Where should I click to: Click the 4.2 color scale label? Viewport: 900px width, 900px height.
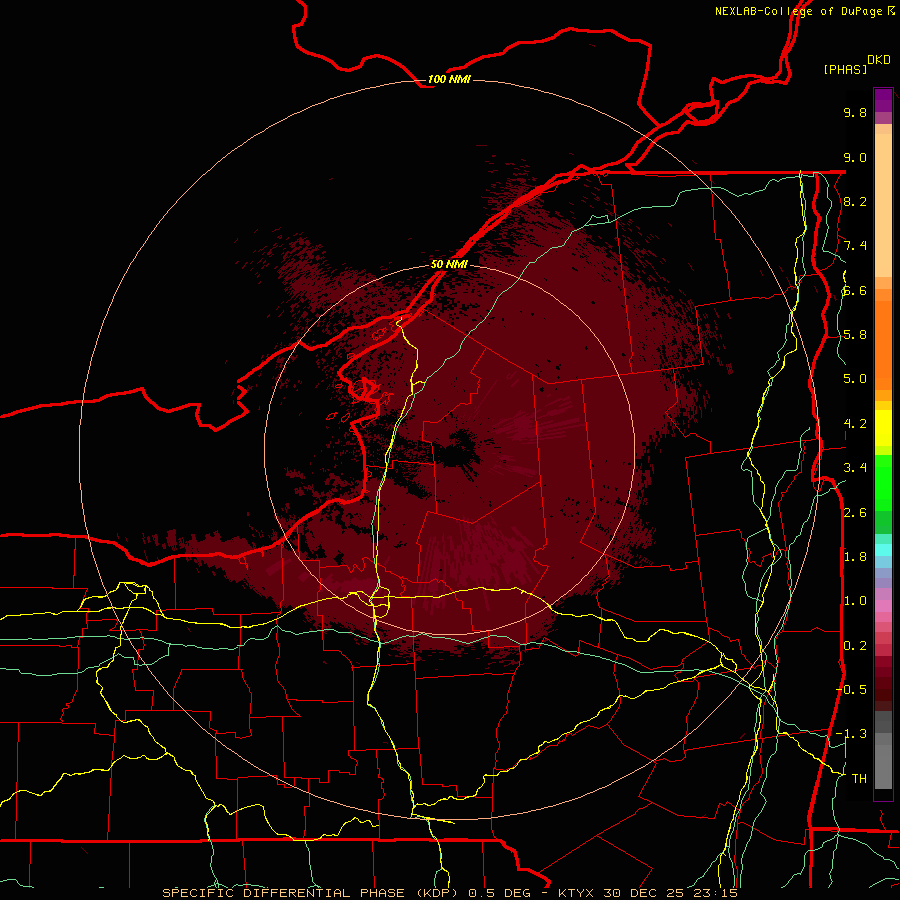(855, 424)
